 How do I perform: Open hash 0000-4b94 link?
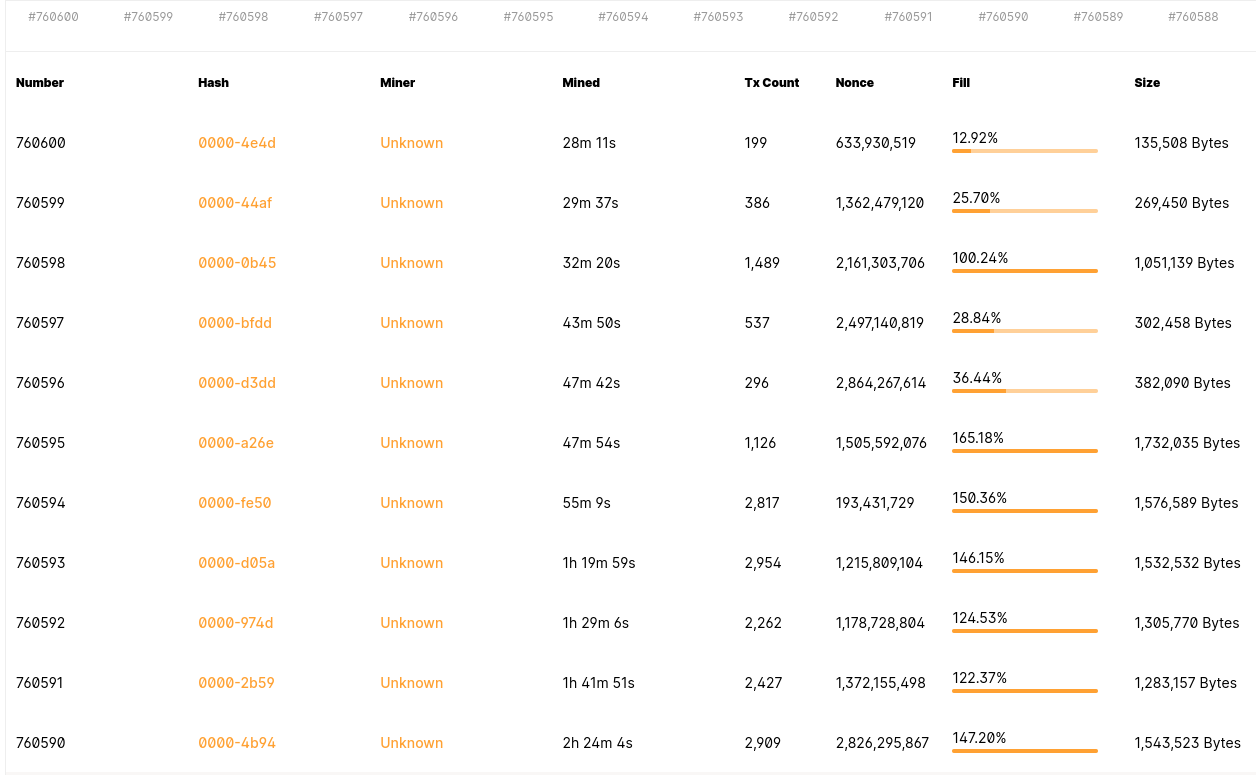coord(237,743)
